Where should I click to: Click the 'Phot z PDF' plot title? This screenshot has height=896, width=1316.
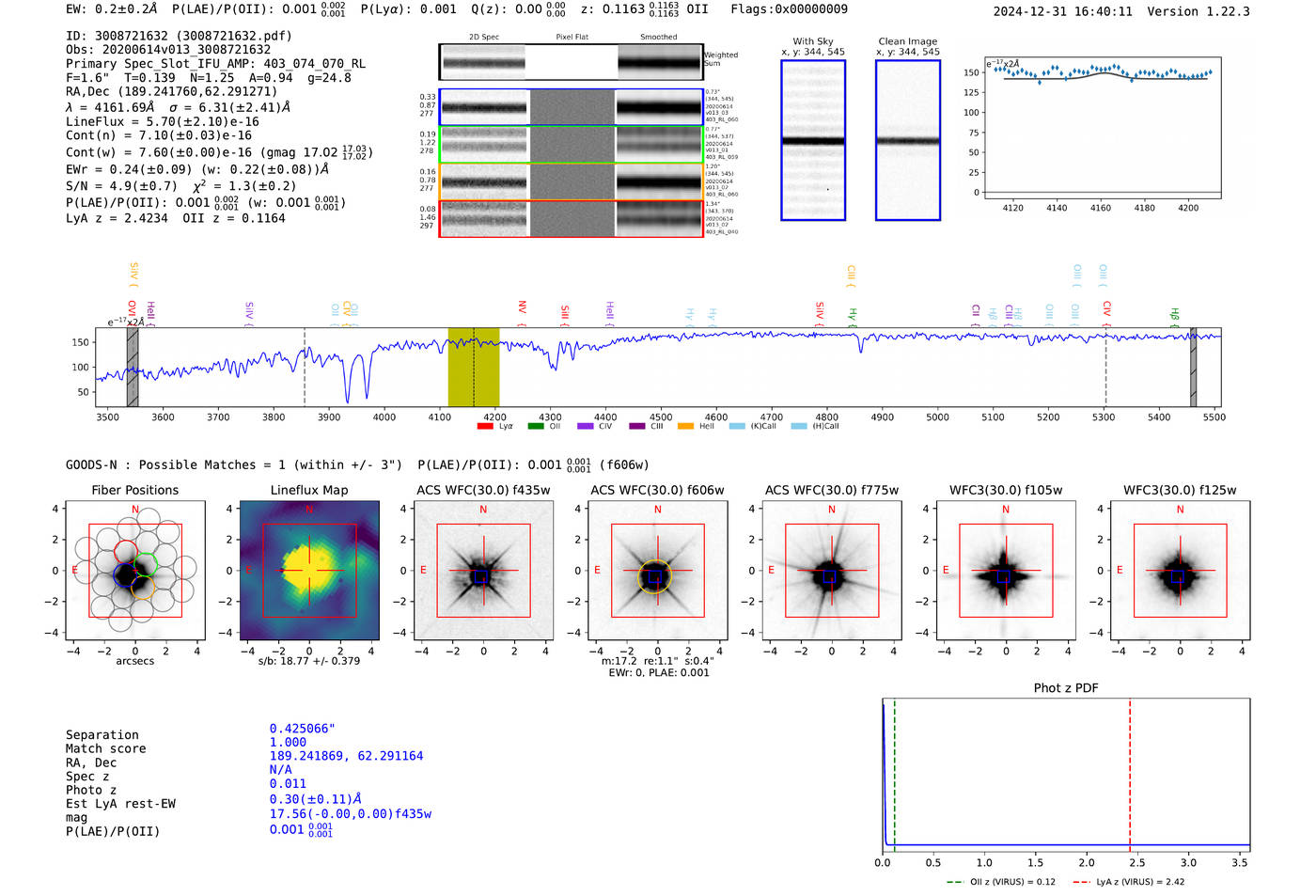1066,688
